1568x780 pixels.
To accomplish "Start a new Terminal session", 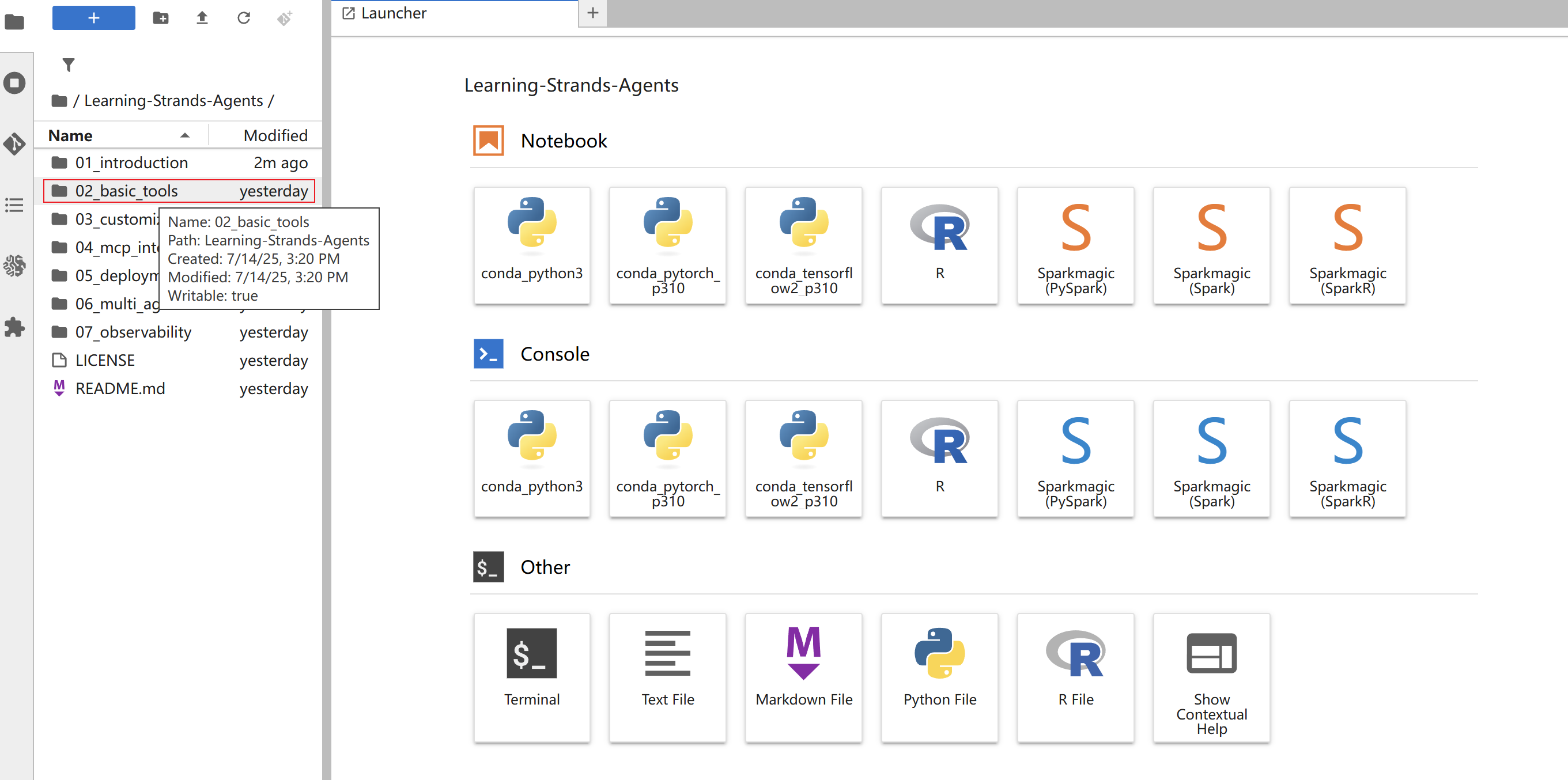I will (532, 677).
